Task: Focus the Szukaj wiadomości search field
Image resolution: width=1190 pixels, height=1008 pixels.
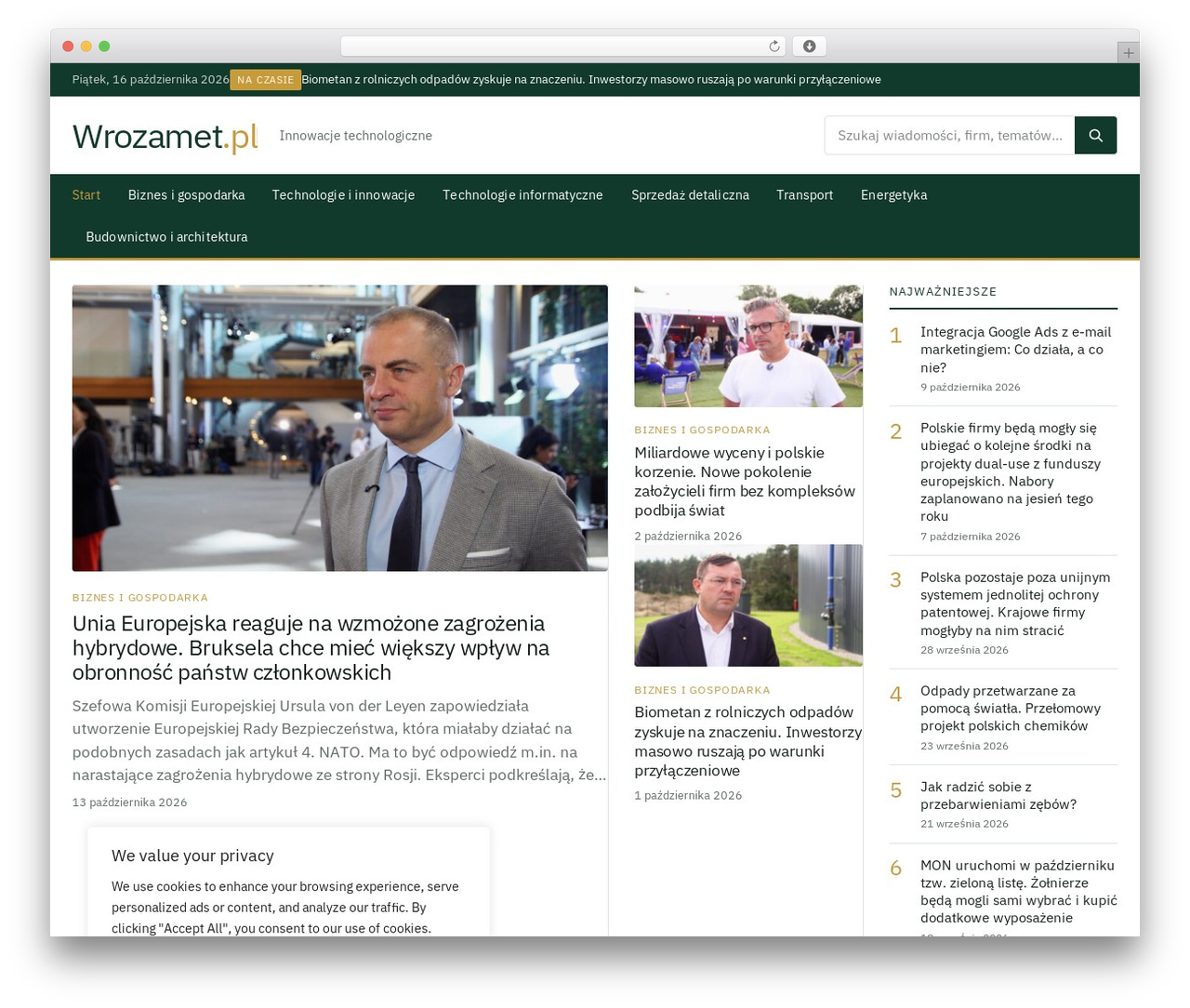Action: [949, 136]
